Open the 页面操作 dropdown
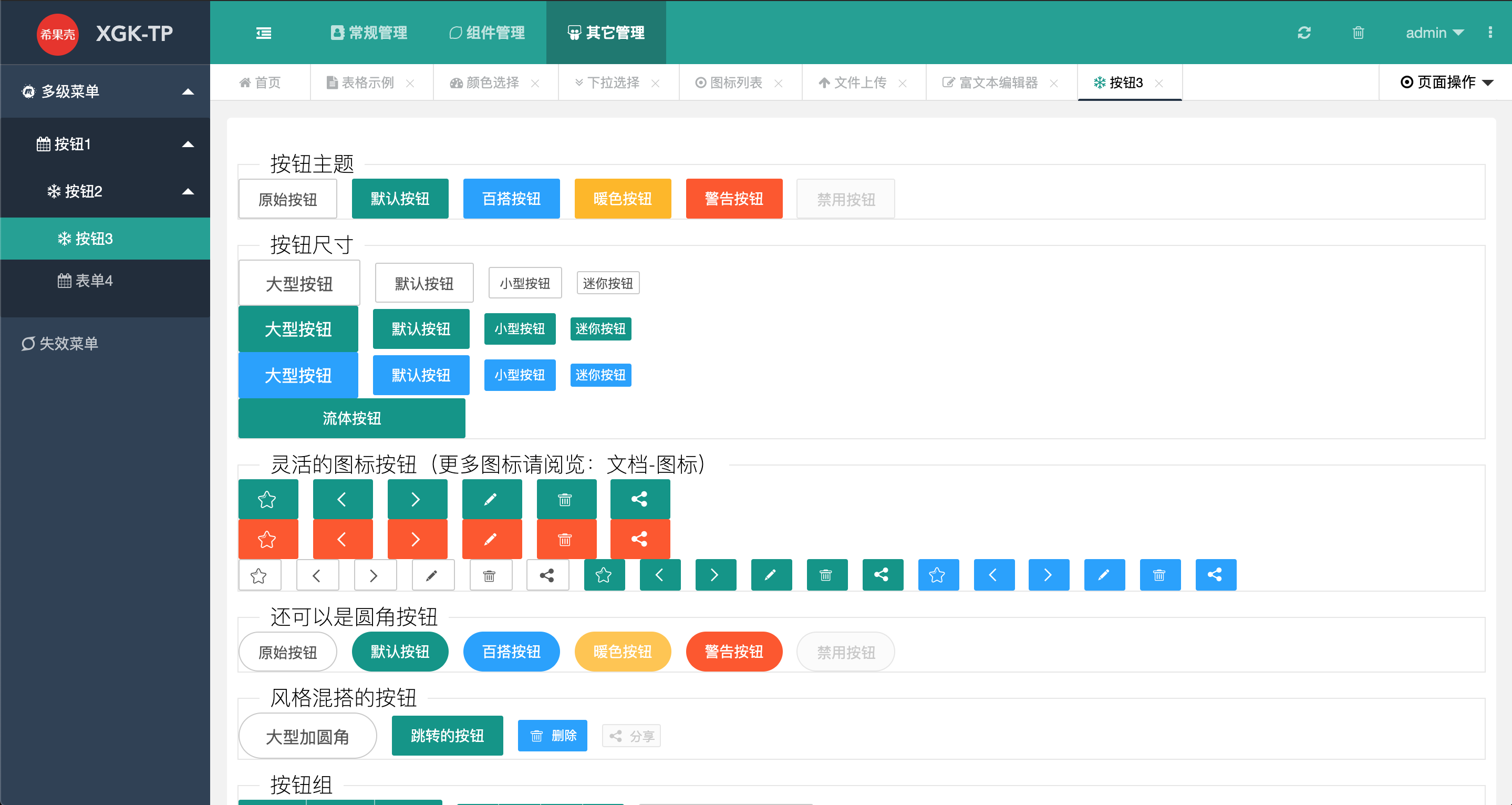Image resolution: width=1512 pixels, height=805 pixels. point(1446,82)
